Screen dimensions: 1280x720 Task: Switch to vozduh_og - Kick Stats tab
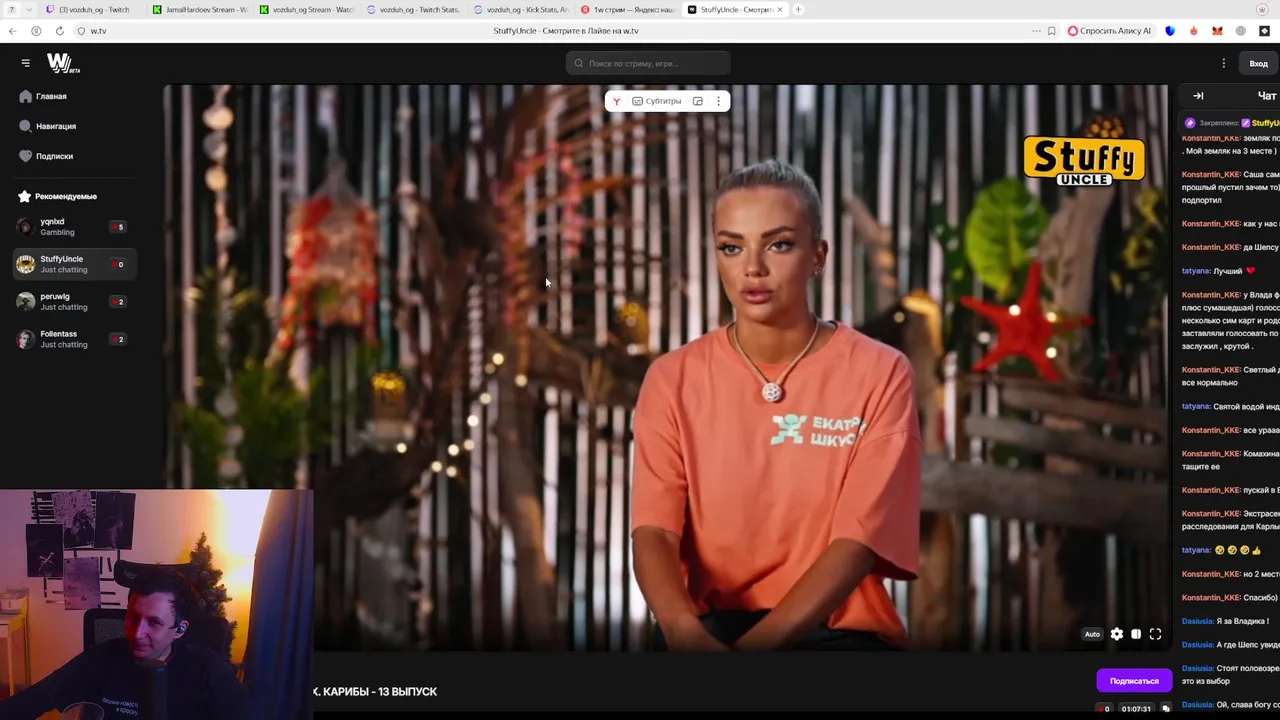click(520, 9)
